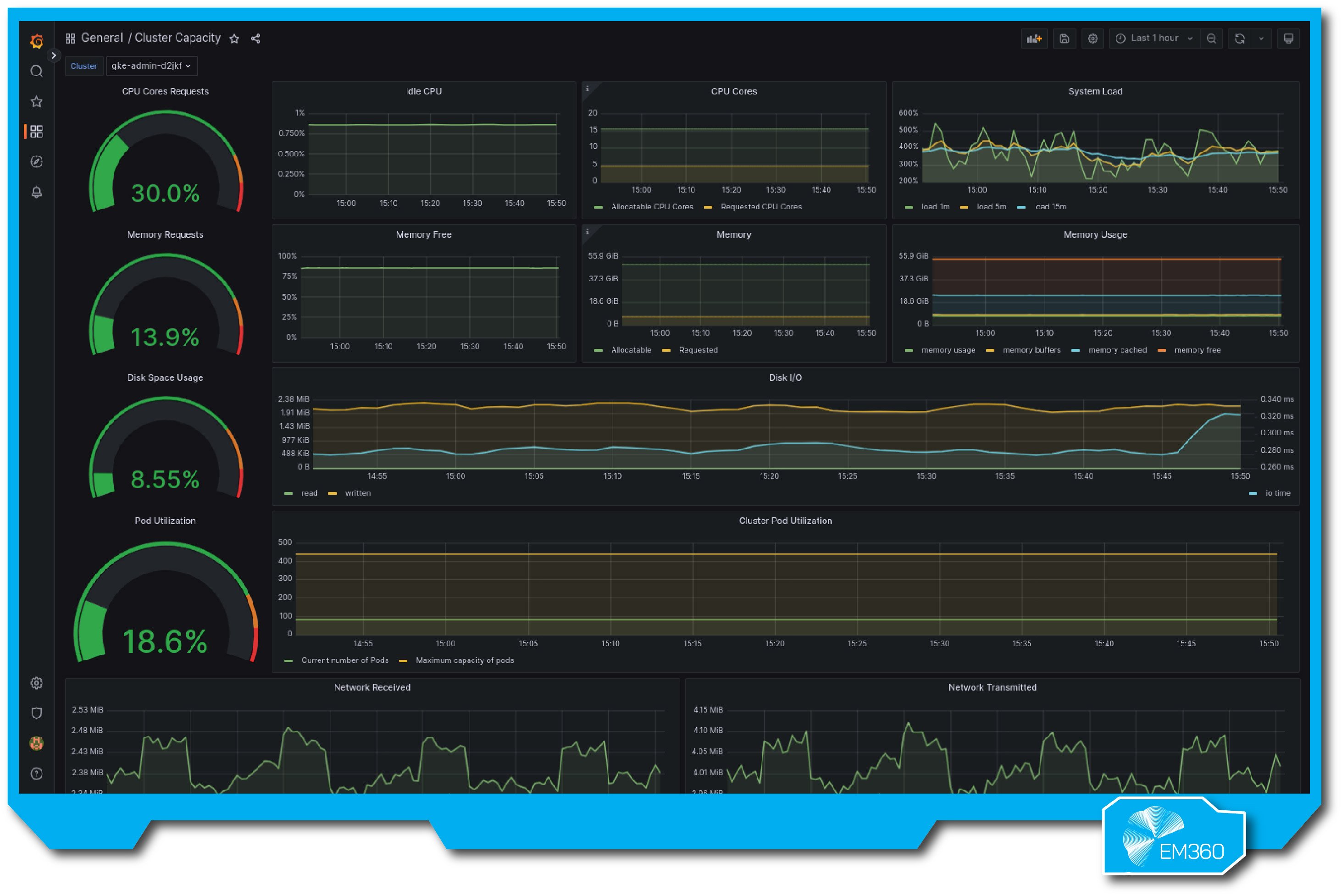Open the Cluster variable dropdown gke-admin-d2jkf
This screenshot has width=1342, height=896.
[x=151, y=66]
